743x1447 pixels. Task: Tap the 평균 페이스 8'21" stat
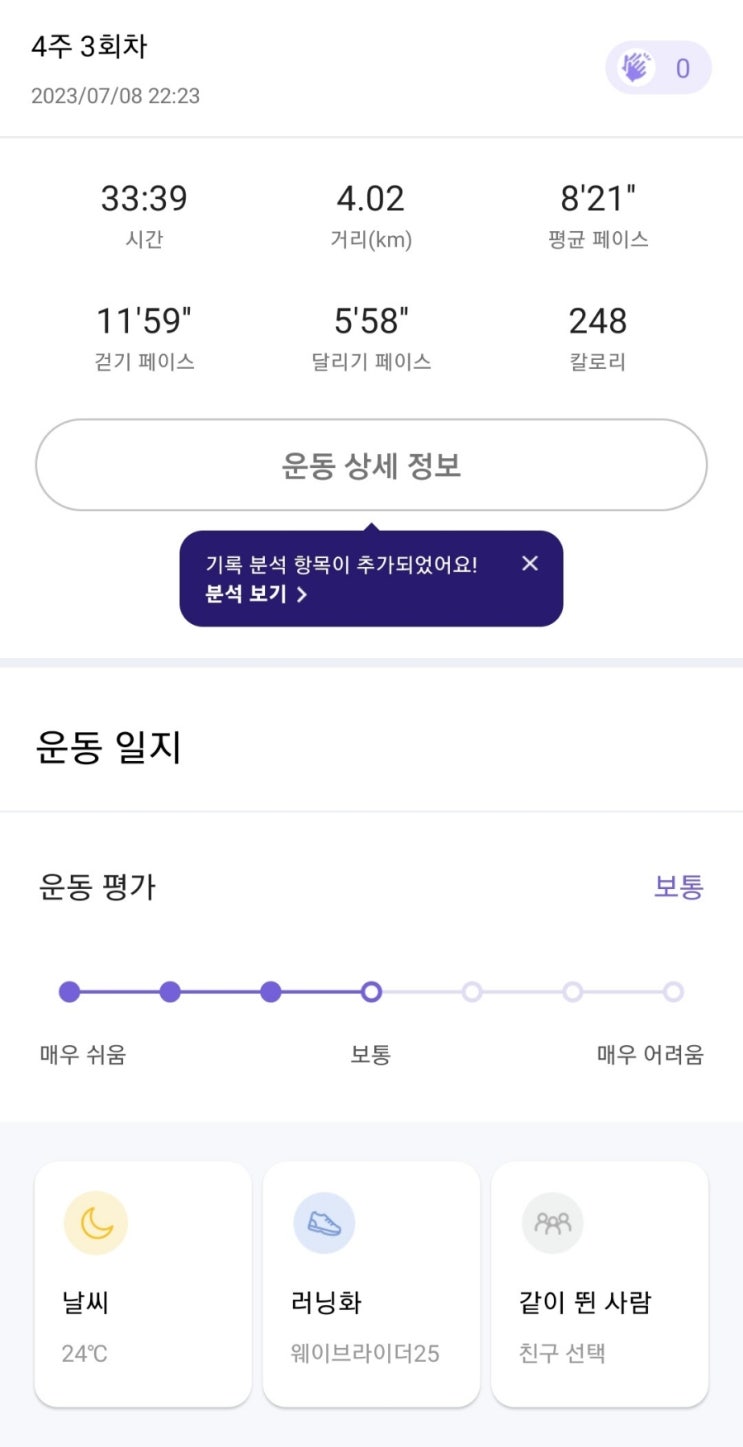(598, 214)
